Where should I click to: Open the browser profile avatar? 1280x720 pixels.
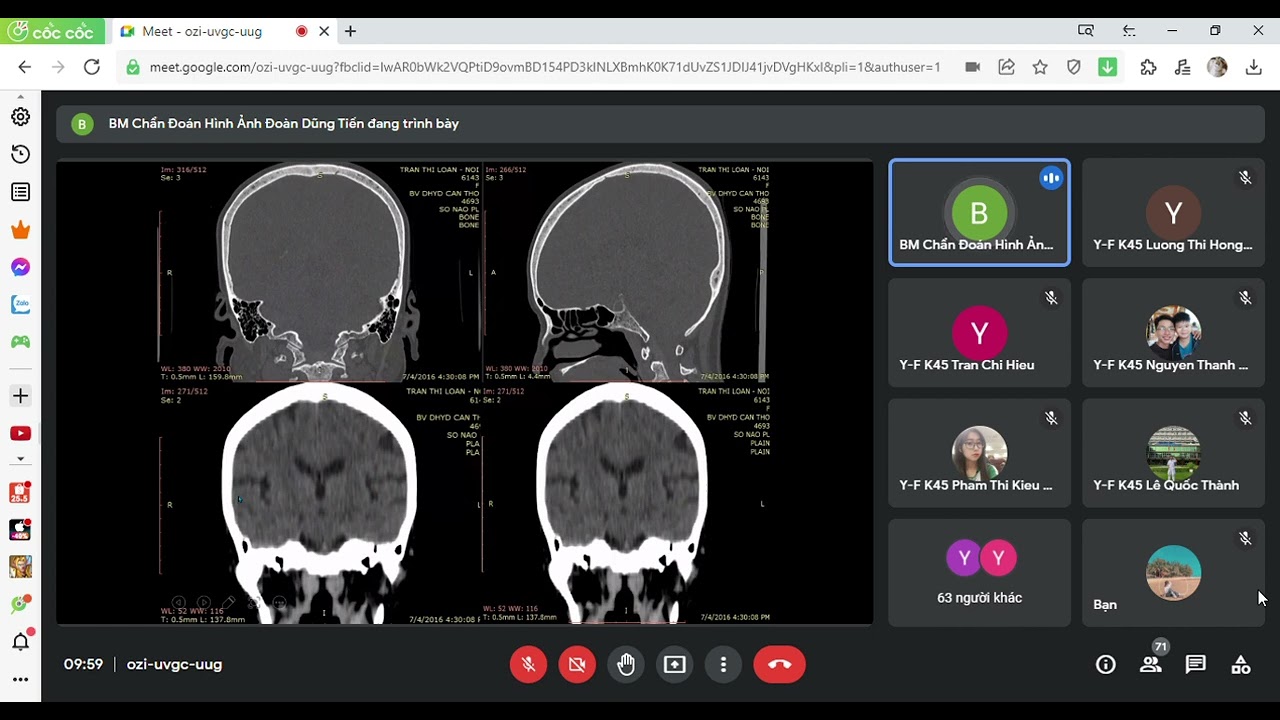pos(1217,67)
